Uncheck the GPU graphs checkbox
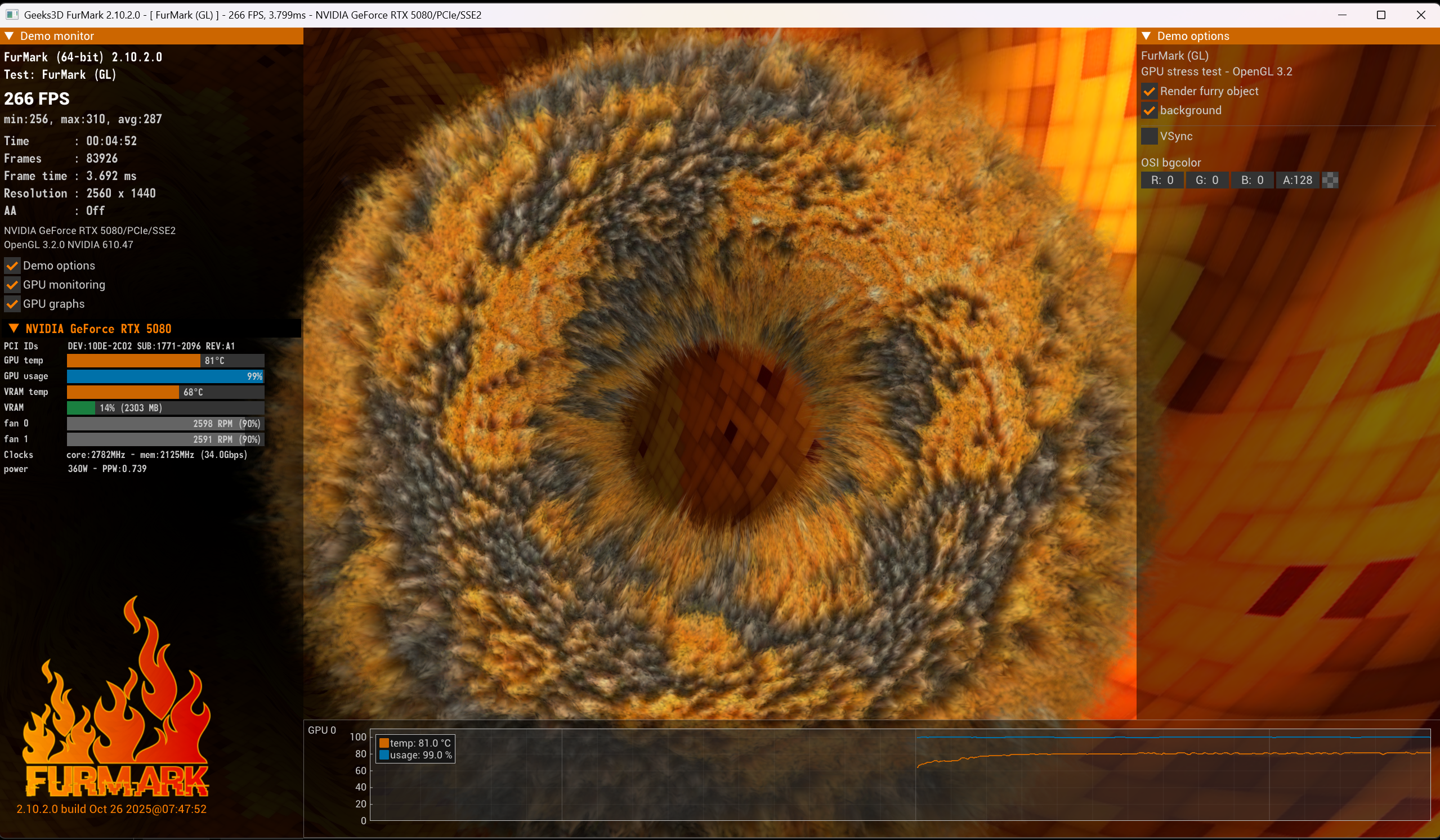 (x=12, y=304)
